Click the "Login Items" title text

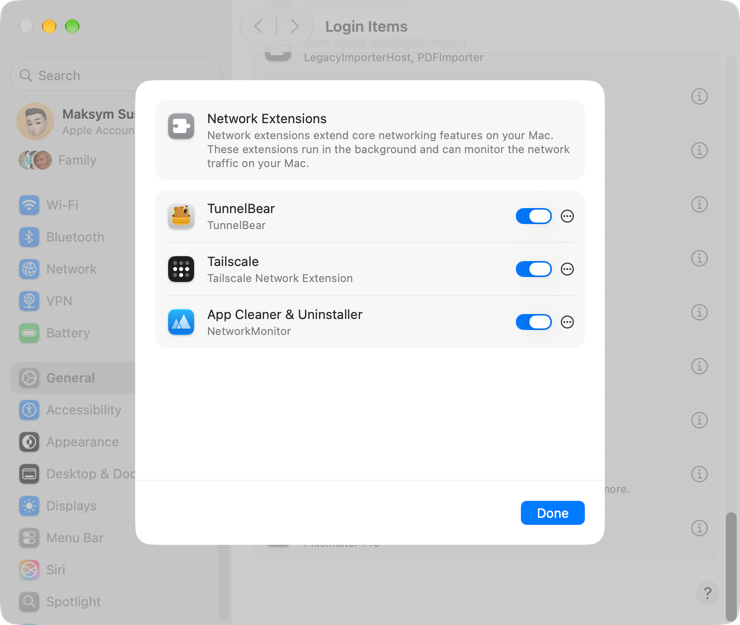coord(366,26)
